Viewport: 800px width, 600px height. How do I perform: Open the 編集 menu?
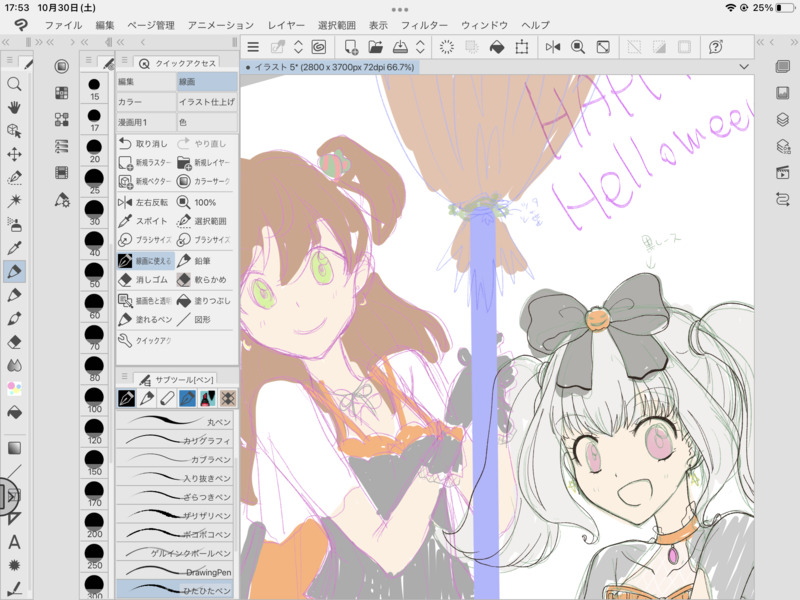tap(105, 25)
